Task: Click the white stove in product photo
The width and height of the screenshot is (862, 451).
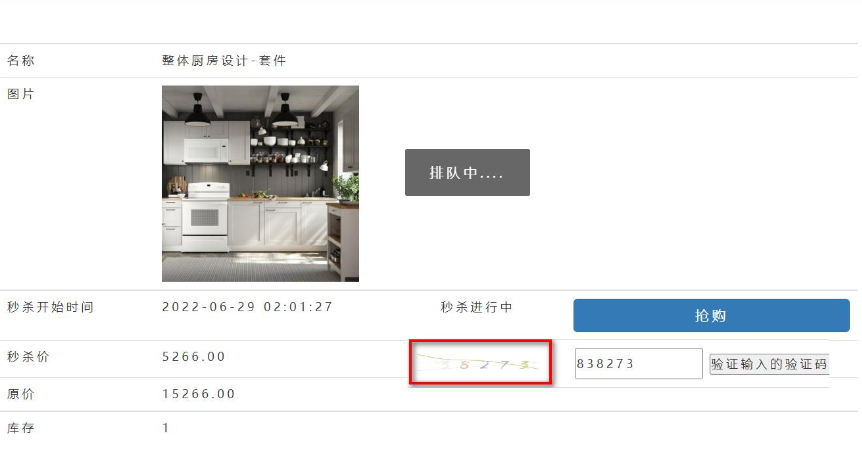Action: (x=205, y=217)
